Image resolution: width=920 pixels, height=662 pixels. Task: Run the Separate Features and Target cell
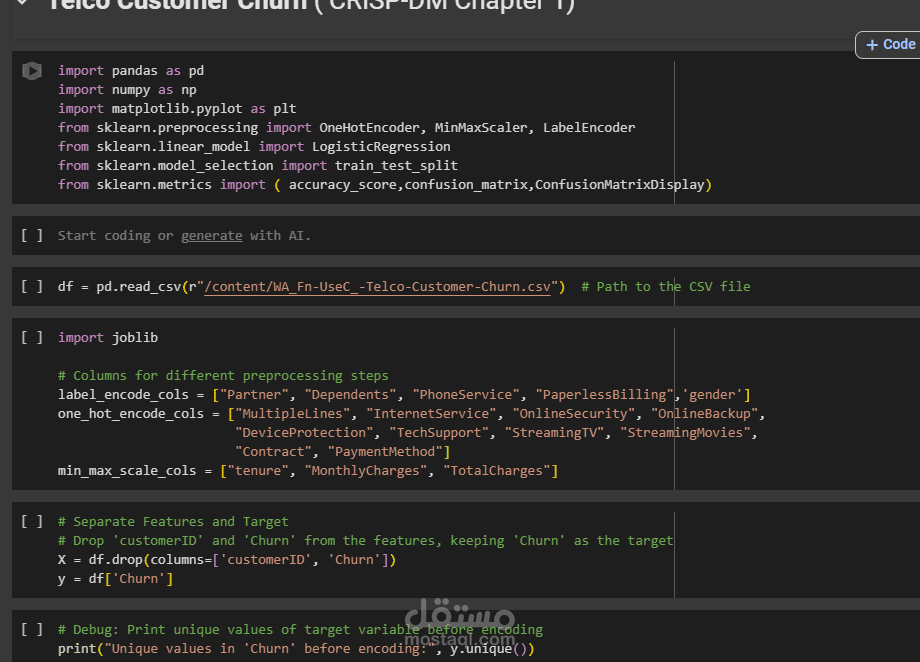click(32, 522)
